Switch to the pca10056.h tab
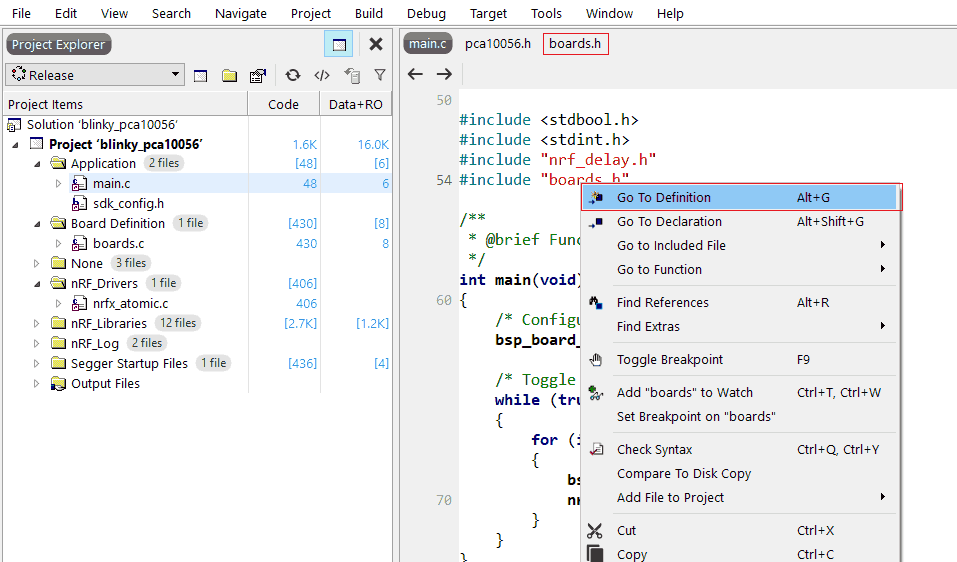The height and width of the screenshot is (562, 957). click(498, 44)
